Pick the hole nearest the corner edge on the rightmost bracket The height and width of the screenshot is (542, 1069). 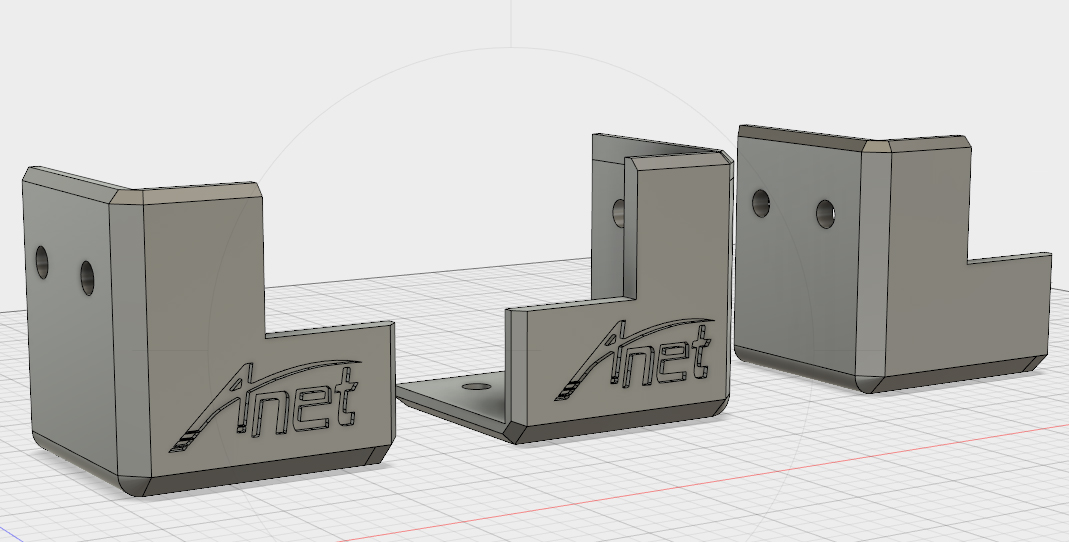point(826,214)
